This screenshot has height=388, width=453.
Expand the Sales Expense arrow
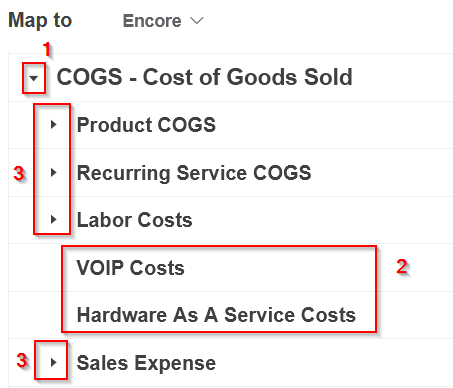53,362
